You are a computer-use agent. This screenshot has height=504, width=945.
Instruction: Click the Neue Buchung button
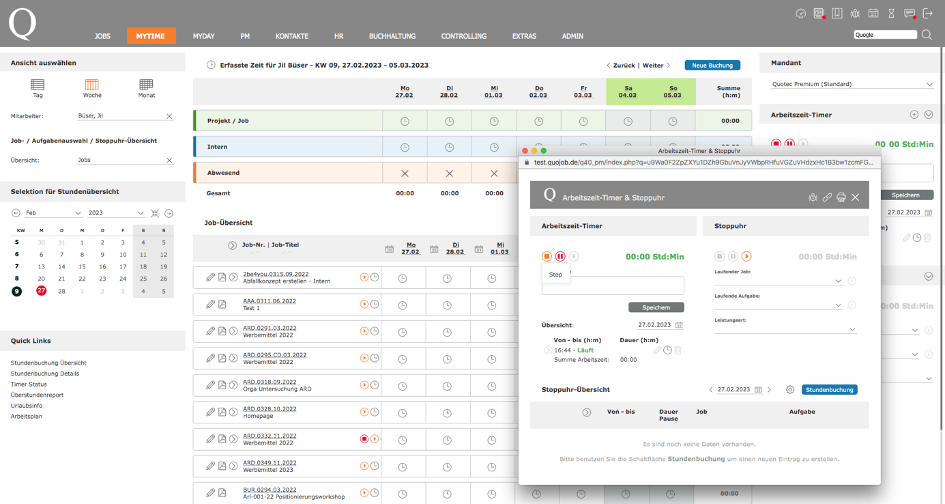[x=712, y=65]
